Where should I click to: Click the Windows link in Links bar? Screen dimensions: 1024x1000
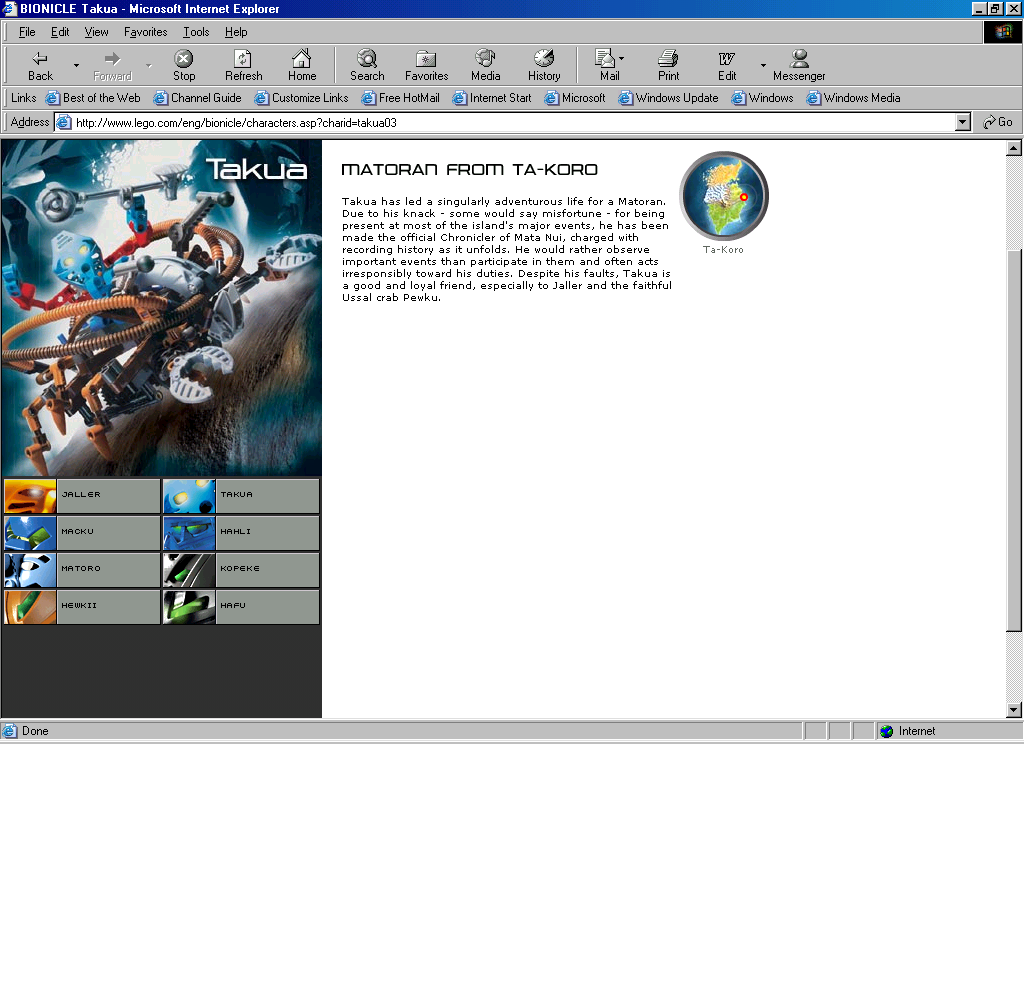762,98
